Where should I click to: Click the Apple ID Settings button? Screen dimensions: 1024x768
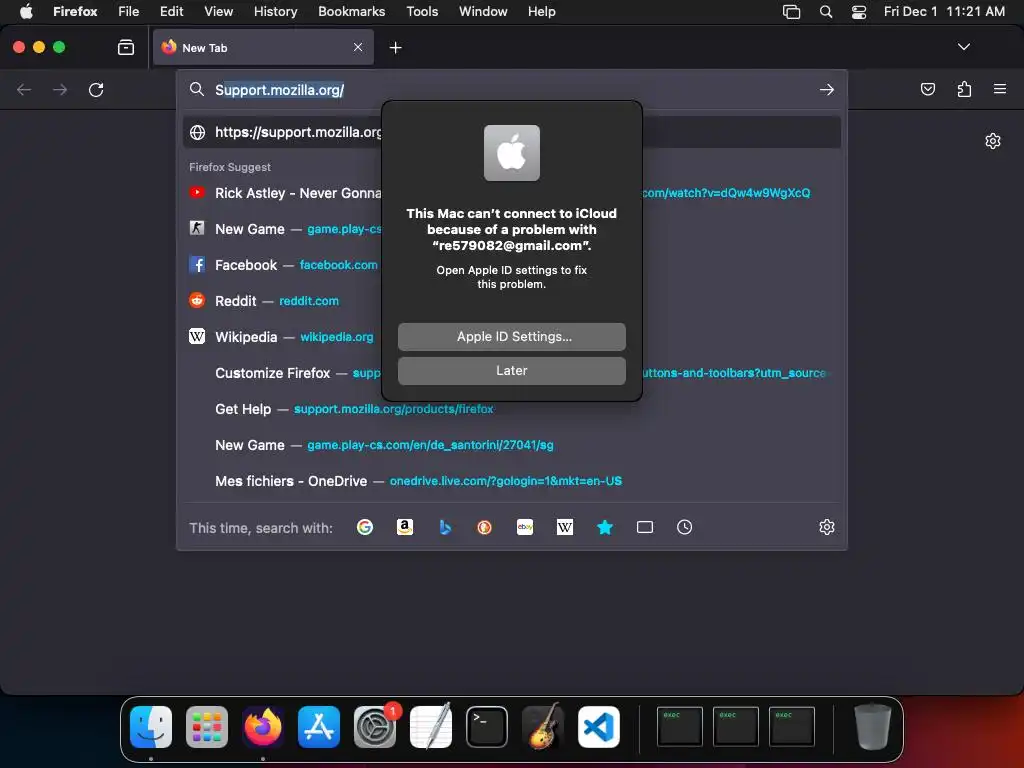pos(511,336)
